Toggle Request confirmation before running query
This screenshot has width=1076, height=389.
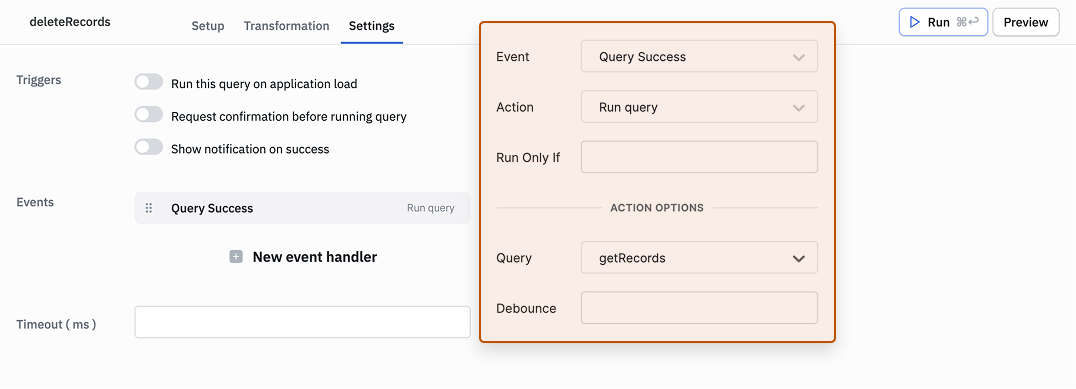[149, 115]
